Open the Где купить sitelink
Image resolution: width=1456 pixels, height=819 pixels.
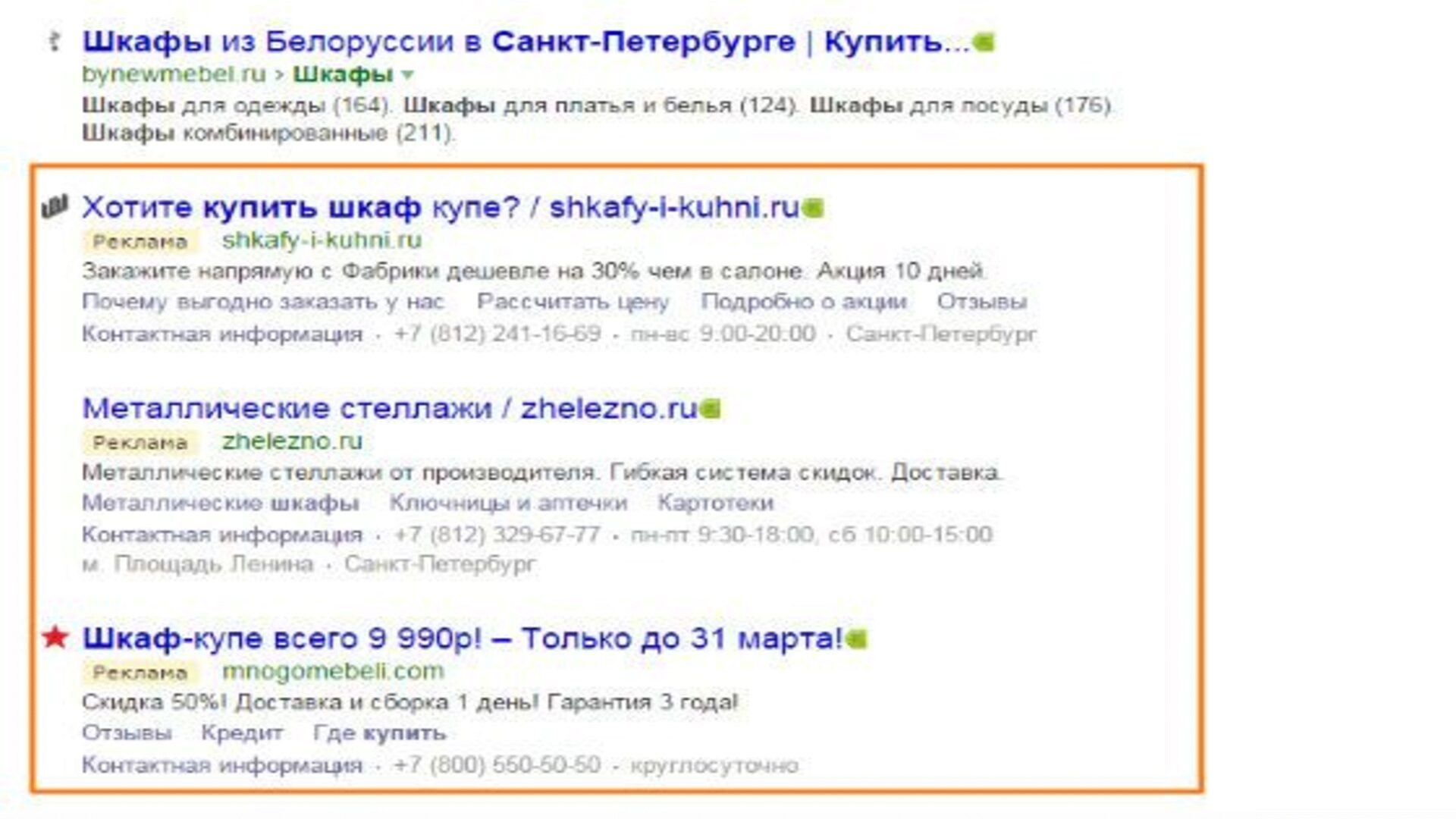379,733
